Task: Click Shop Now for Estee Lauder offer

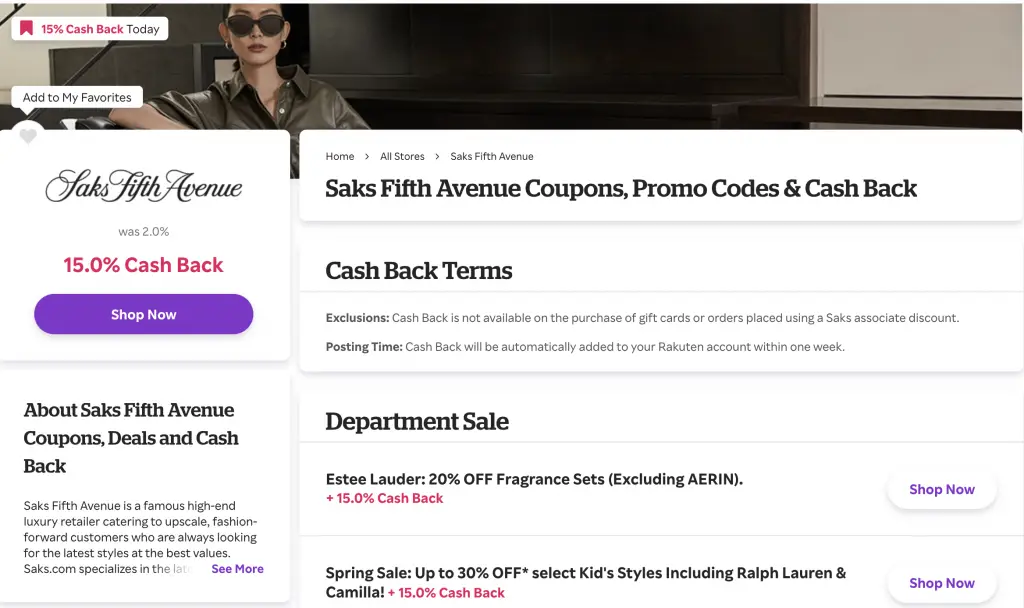Action: pyautogui.click(x=941, y=490)
